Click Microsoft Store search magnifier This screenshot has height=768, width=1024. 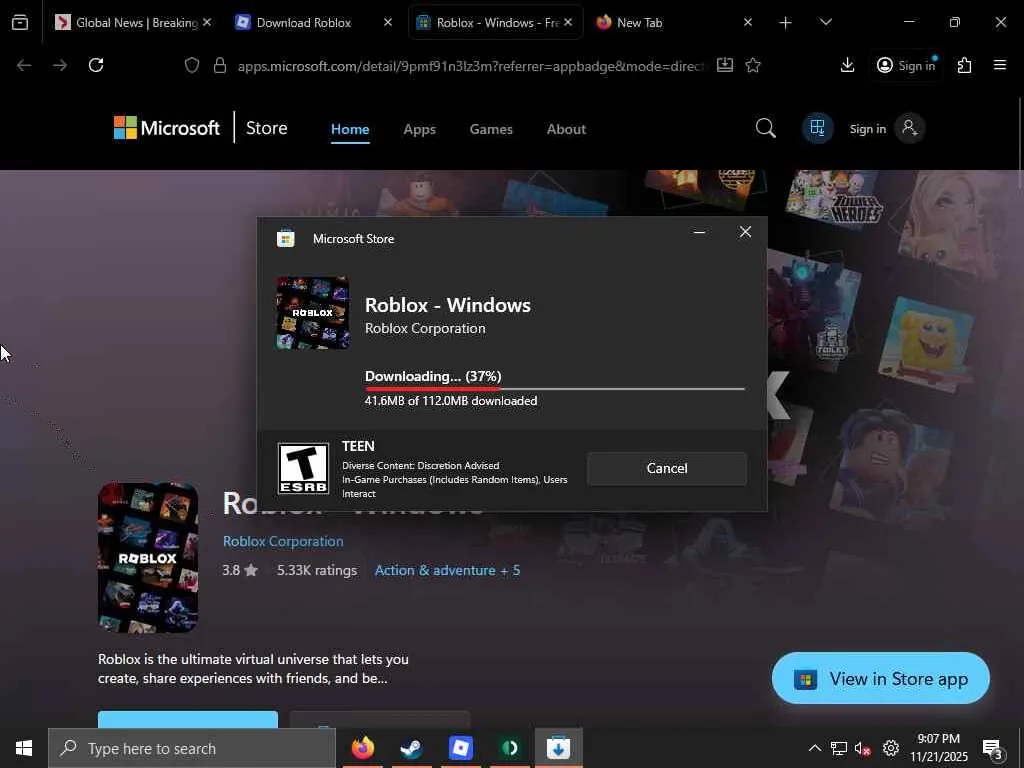[x=765, y=128]
